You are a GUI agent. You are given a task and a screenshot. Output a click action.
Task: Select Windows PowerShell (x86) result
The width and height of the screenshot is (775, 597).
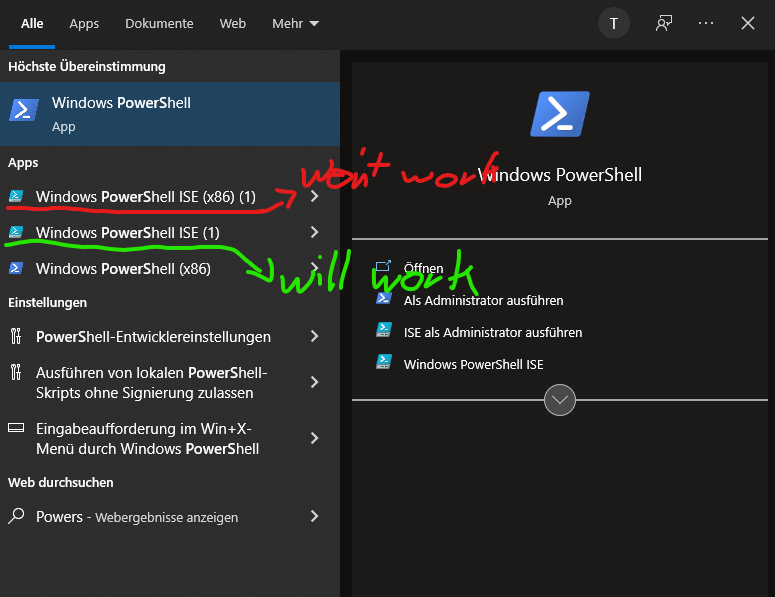click(x=123, y=269)
